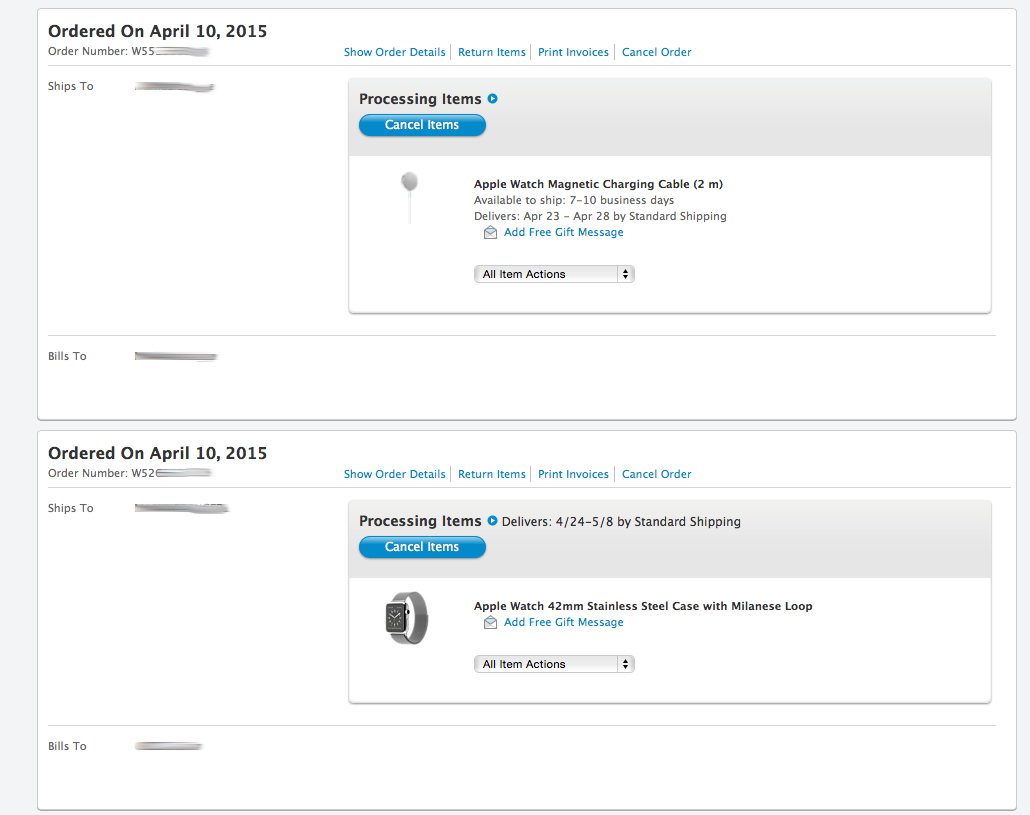Viewport: 1030px width, 815px height.
Task: Open All Item Actions dropdown for Charging Cable
Action: pyautogui.click(x=554, y=274)
